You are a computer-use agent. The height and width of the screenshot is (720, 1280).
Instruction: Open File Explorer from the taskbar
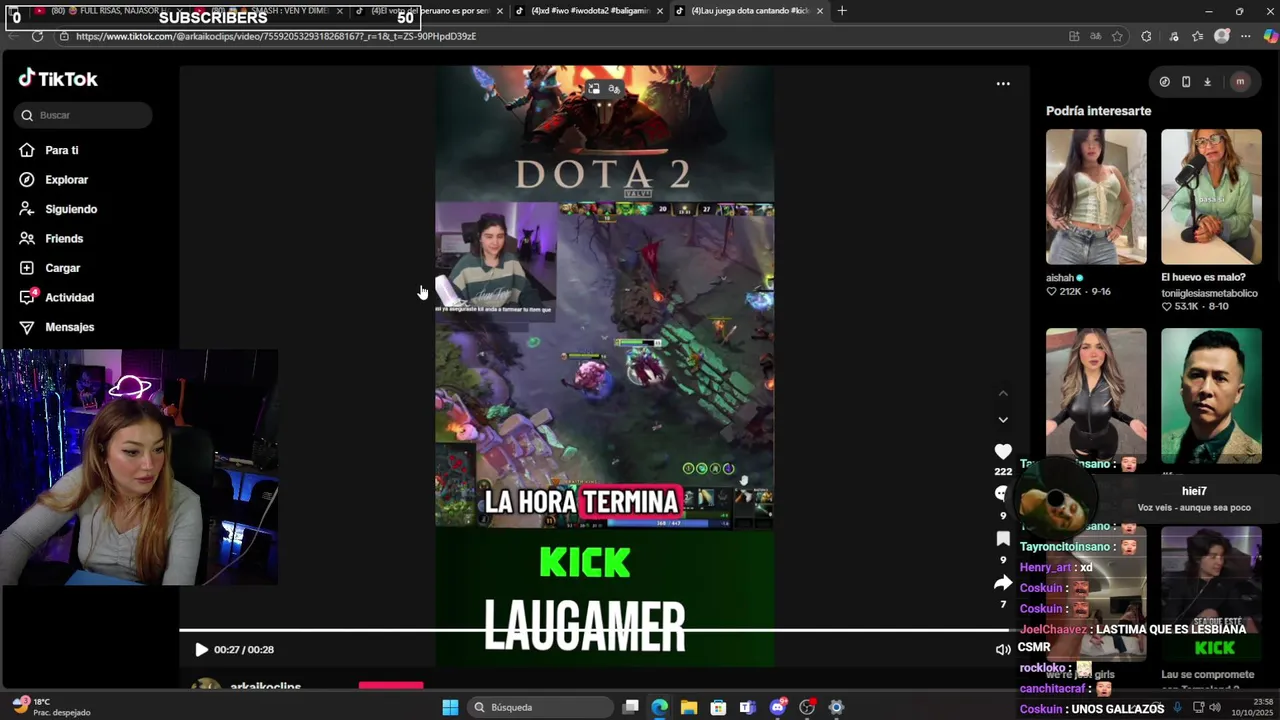pos(689,708)
